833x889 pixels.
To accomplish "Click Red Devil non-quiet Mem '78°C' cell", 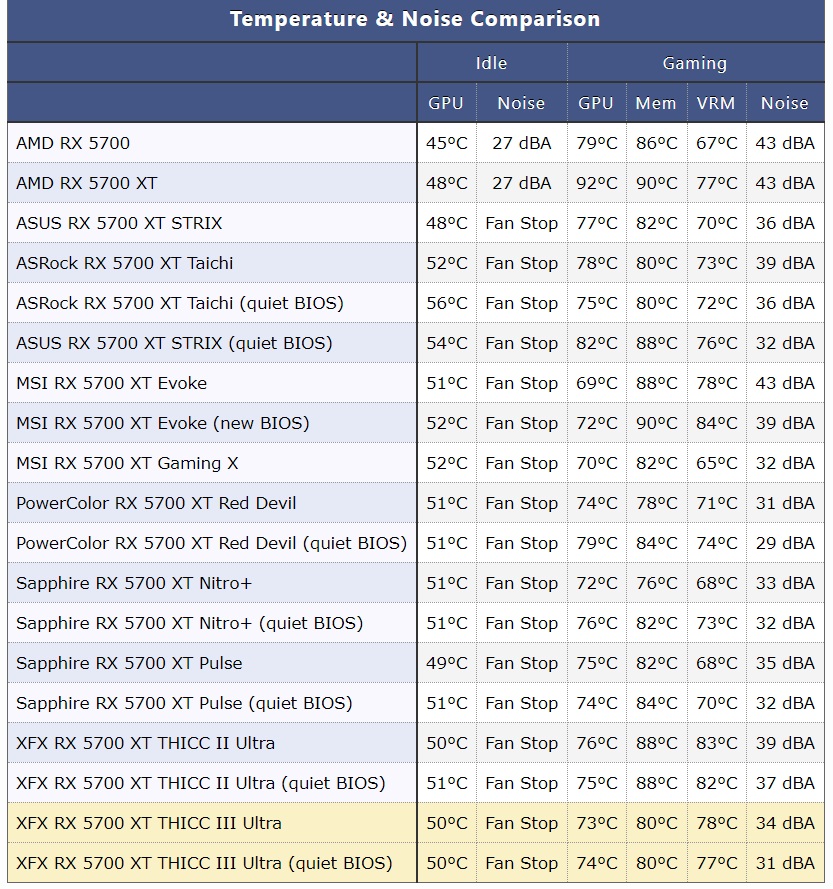I will [657, 503].
